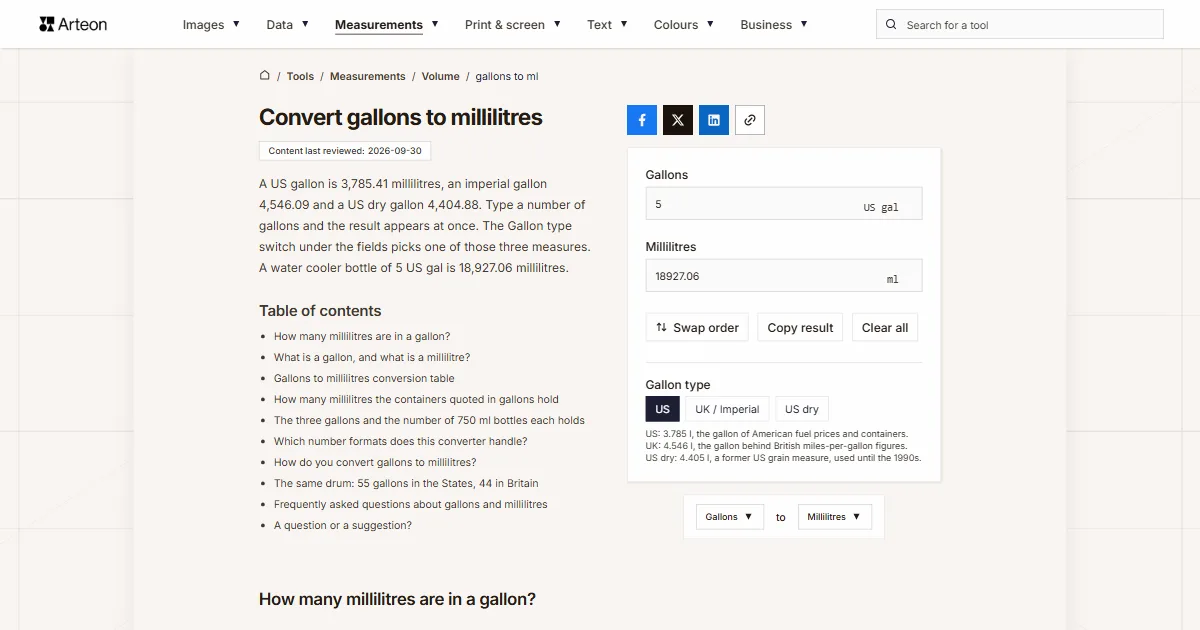Copy page link icon

tap(750, 120)
